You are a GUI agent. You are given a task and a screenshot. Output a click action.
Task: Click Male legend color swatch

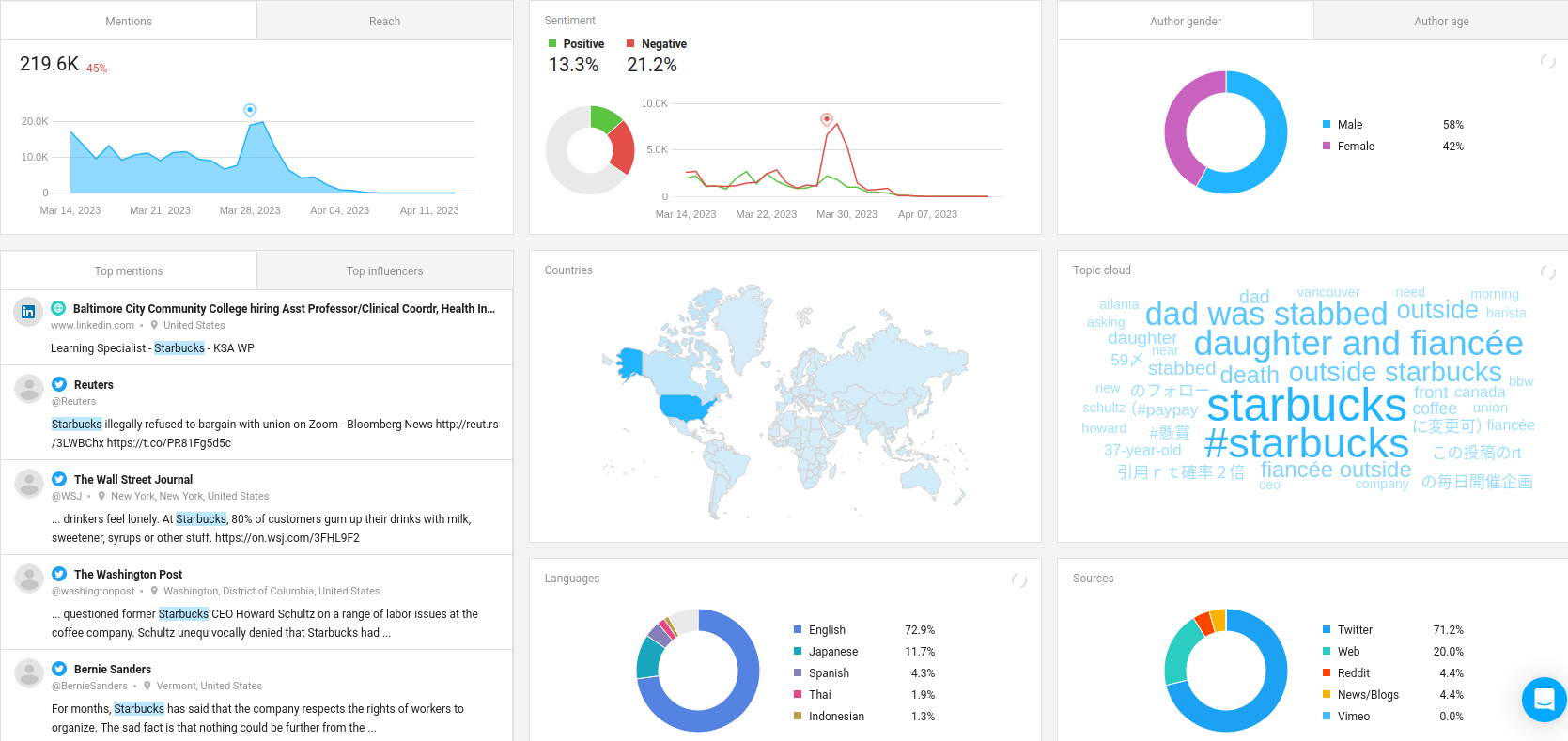(x=1327, y=124)
